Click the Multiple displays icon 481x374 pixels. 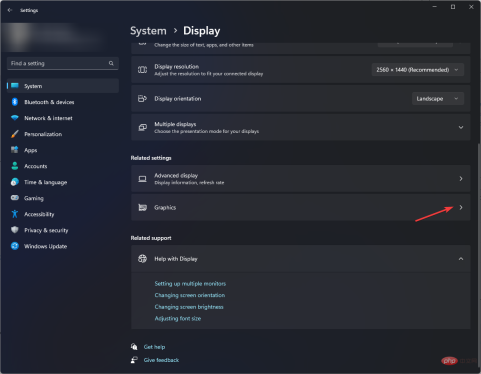tap(142, 127)
